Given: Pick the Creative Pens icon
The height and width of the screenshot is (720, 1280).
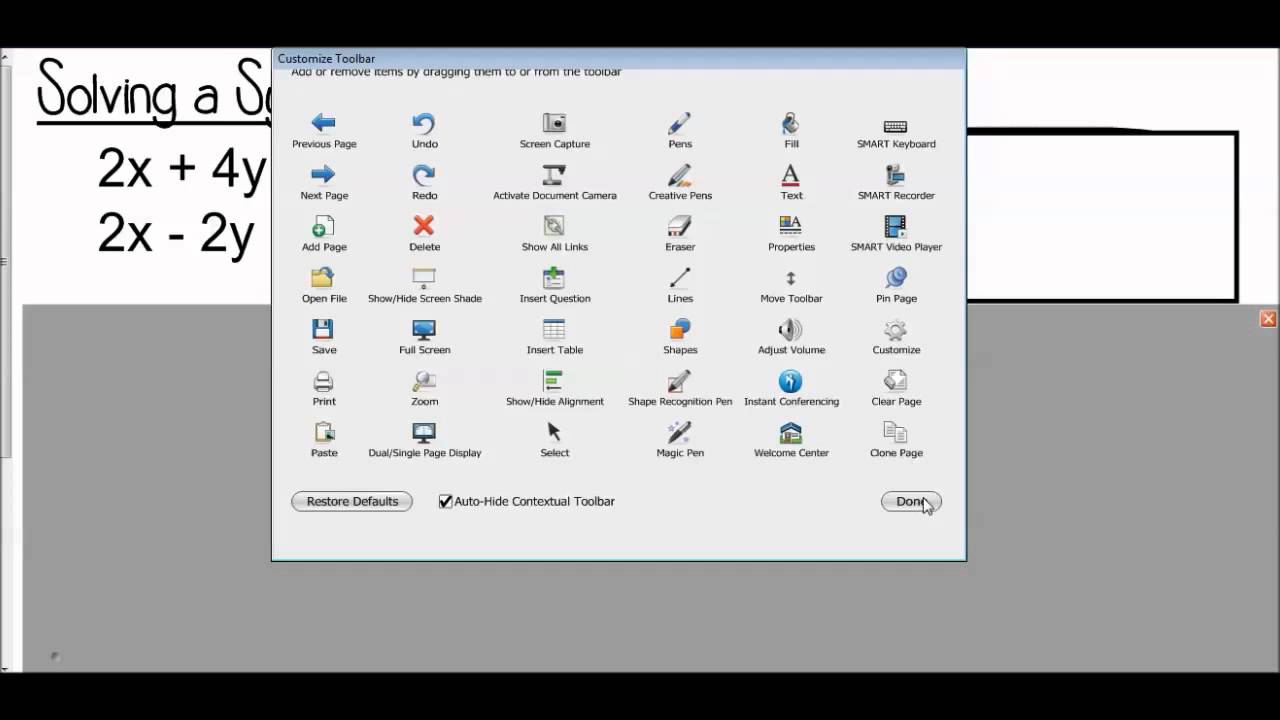Looking at the screenshot, I should point(680,175).
